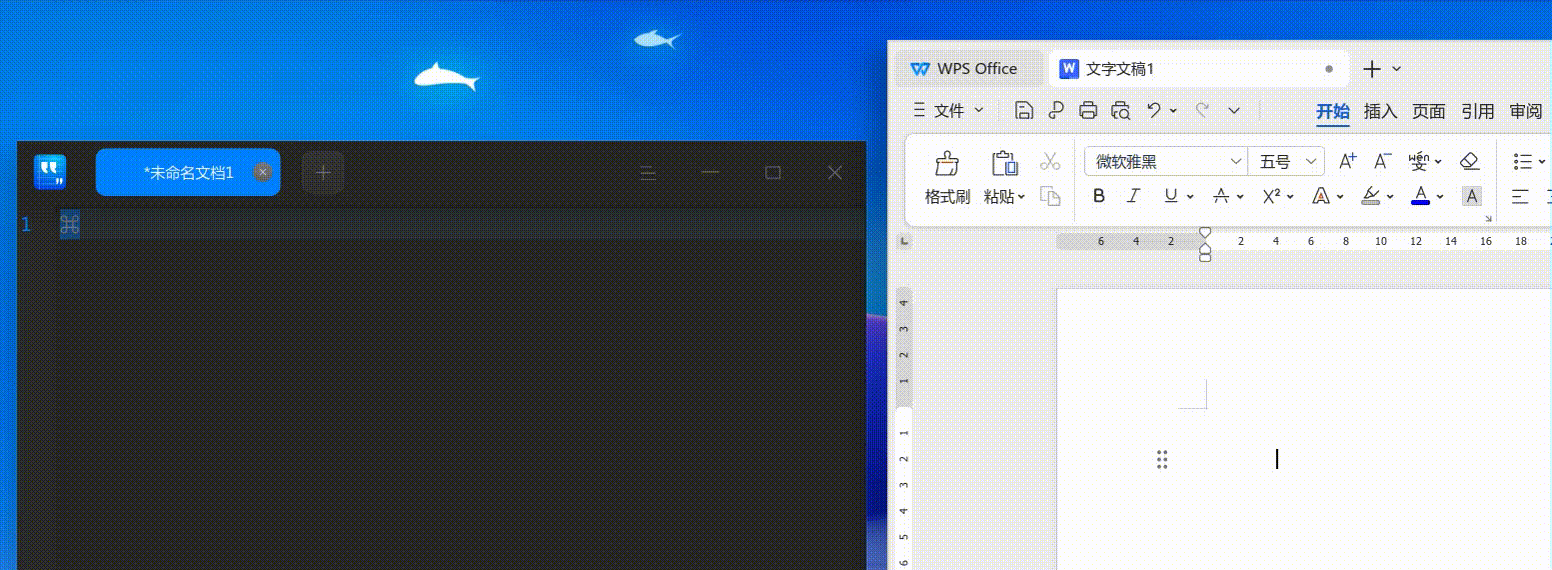
Task: Close the *未命名文档1 tab
Action: click(x=263, y=172)
